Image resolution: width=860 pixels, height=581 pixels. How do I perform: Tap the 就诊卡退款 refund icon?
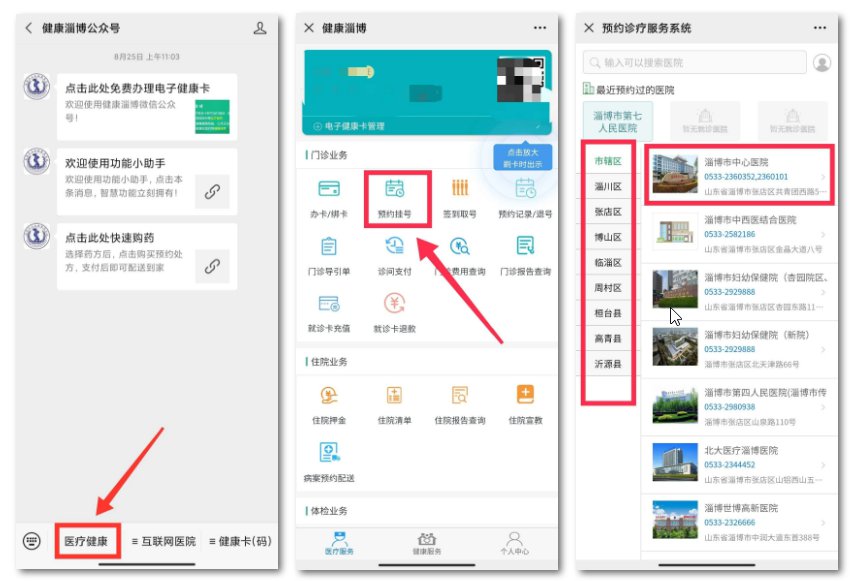pyautogui.click(x=394, y=303)
